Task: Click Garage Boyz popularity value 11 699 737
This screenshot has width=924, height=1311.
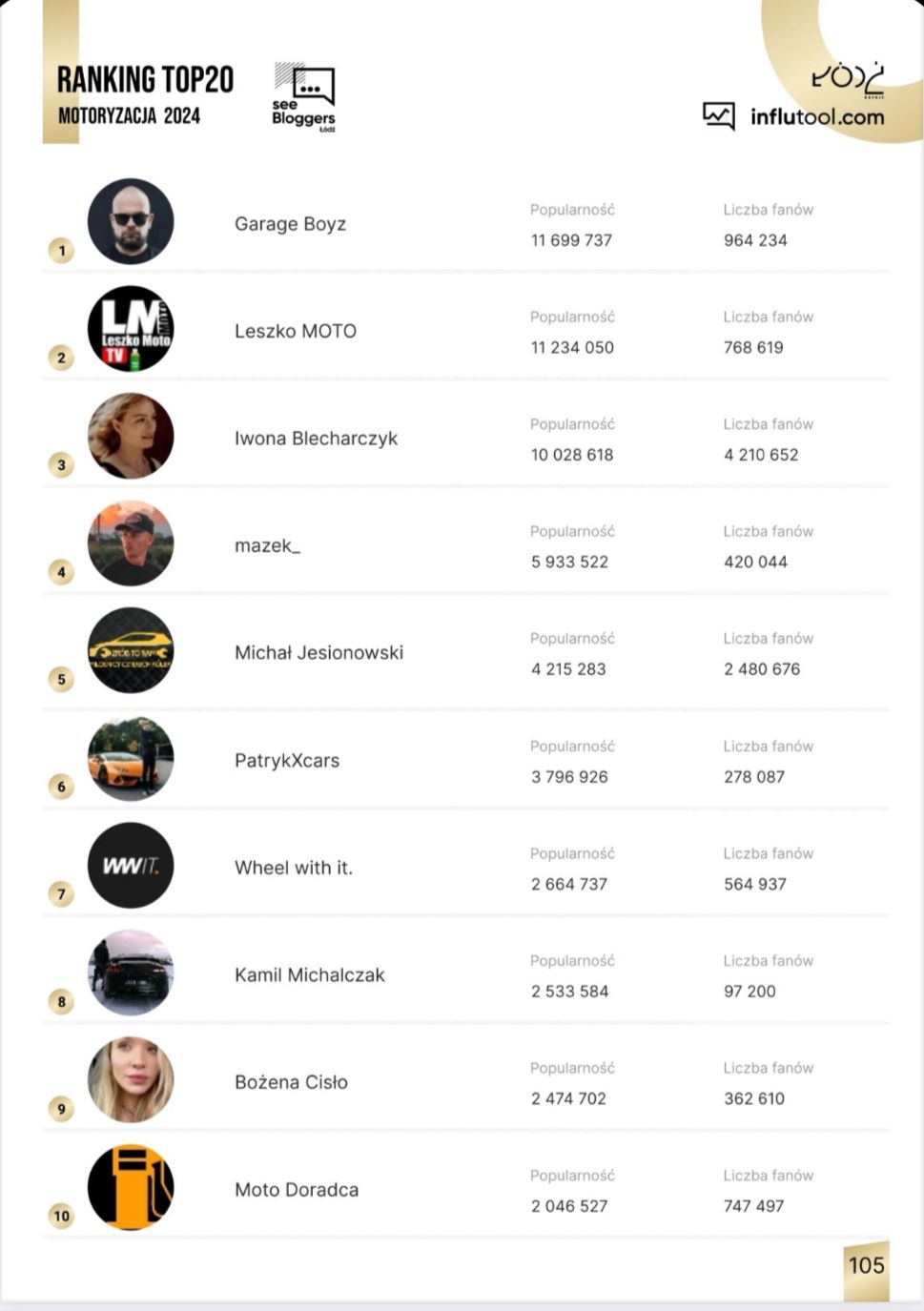Action: [x=571, y=240]
